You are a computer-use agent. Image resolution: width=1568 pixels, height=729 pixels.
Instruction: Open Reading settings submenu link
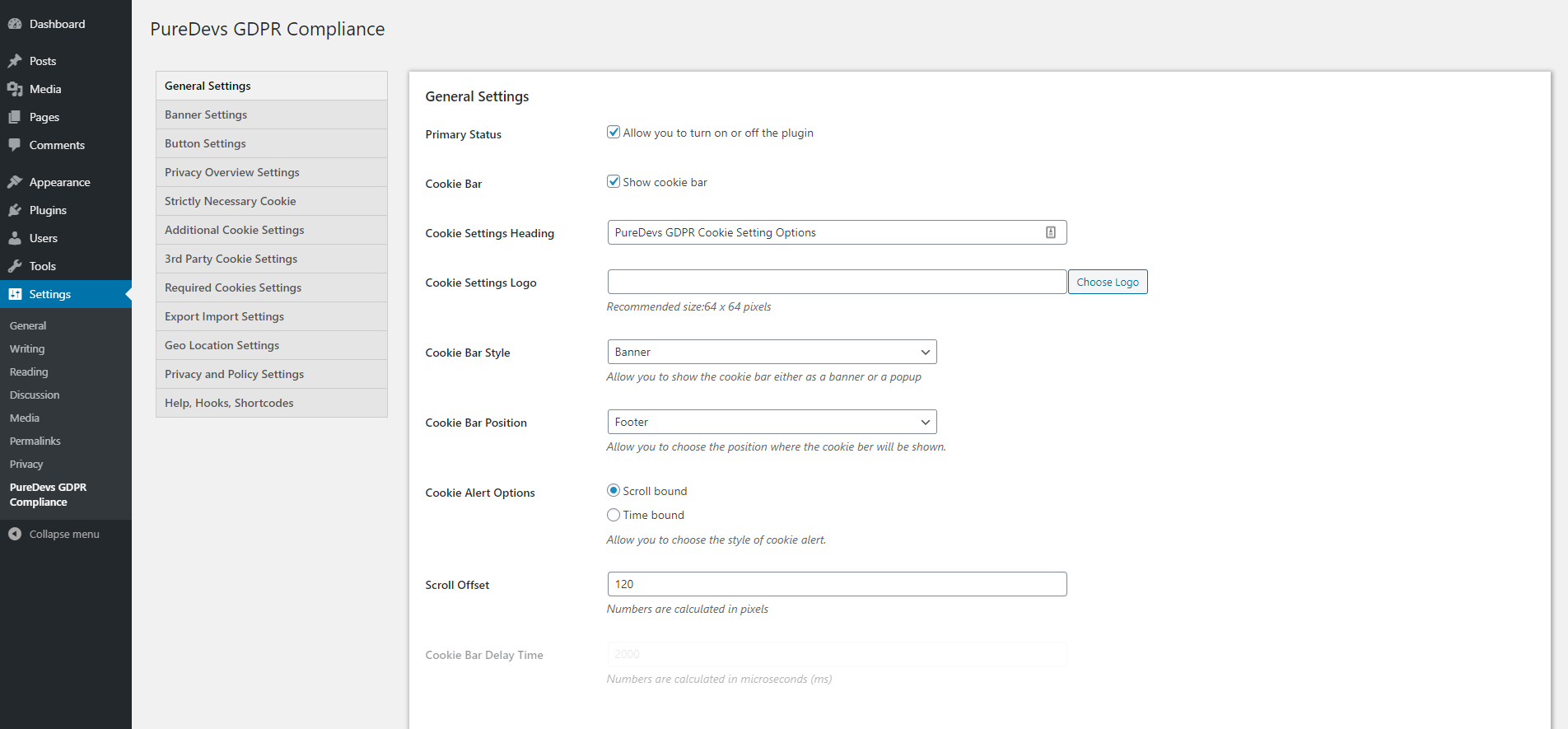point(29,372)
